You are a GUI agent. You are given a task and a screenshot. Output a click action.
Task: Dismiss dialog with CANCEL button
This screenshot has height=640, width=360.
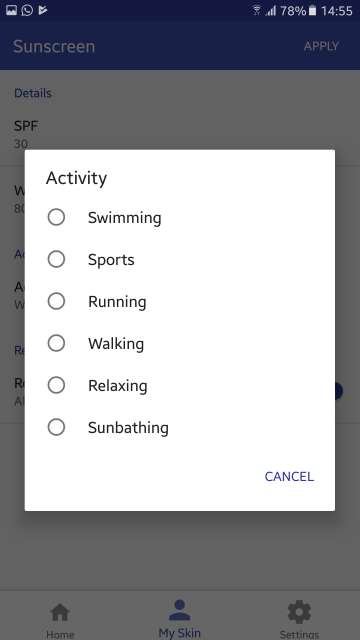click(289, 476)
